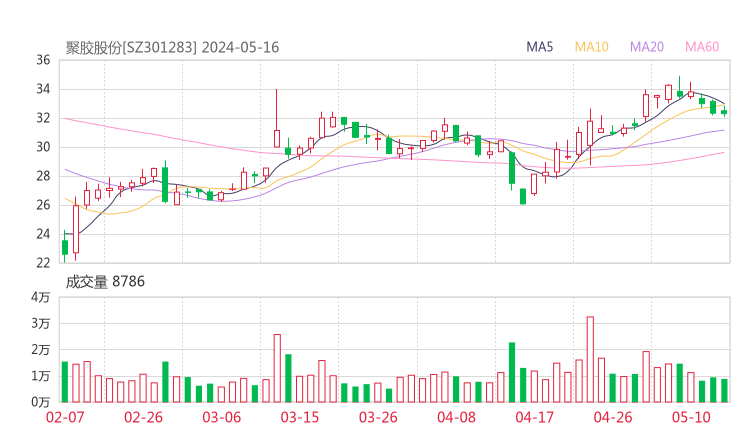Click the price axis label 30
The width and height of the screenshot is (740, 440).
[x=43, y=147]
